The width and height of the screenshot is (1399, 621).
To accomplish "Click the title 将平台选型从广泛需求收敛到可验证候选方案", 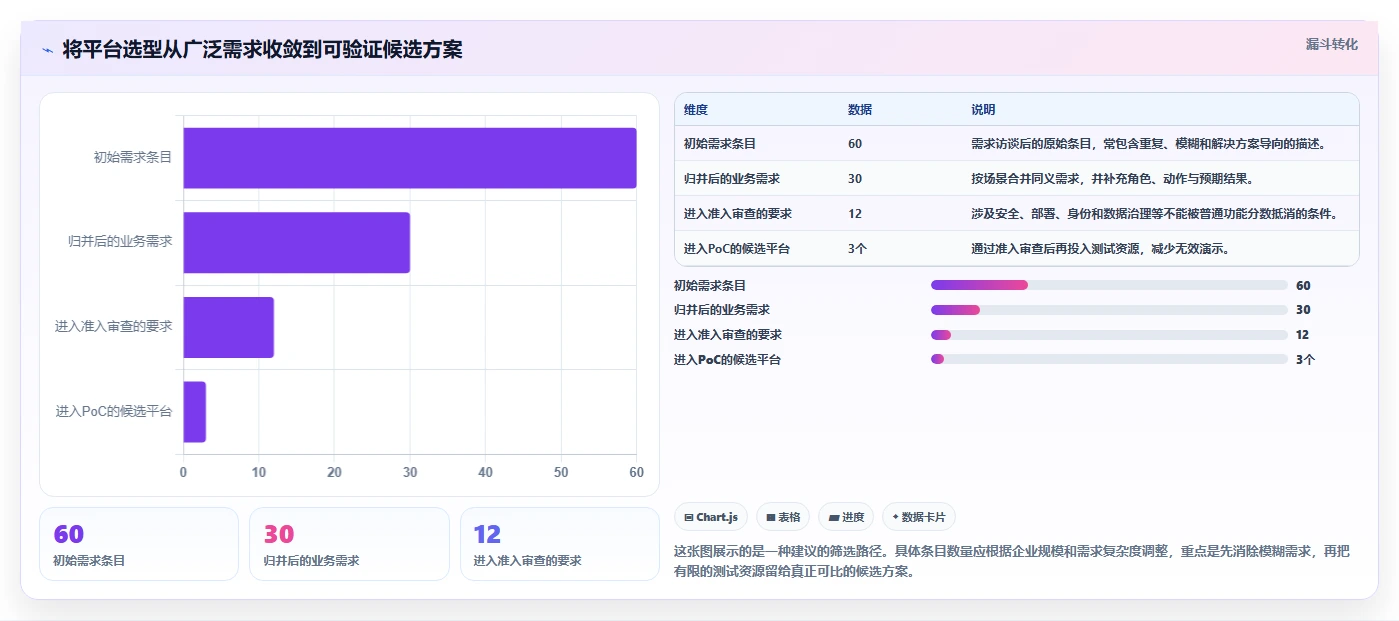I will (x=262, y=49).
